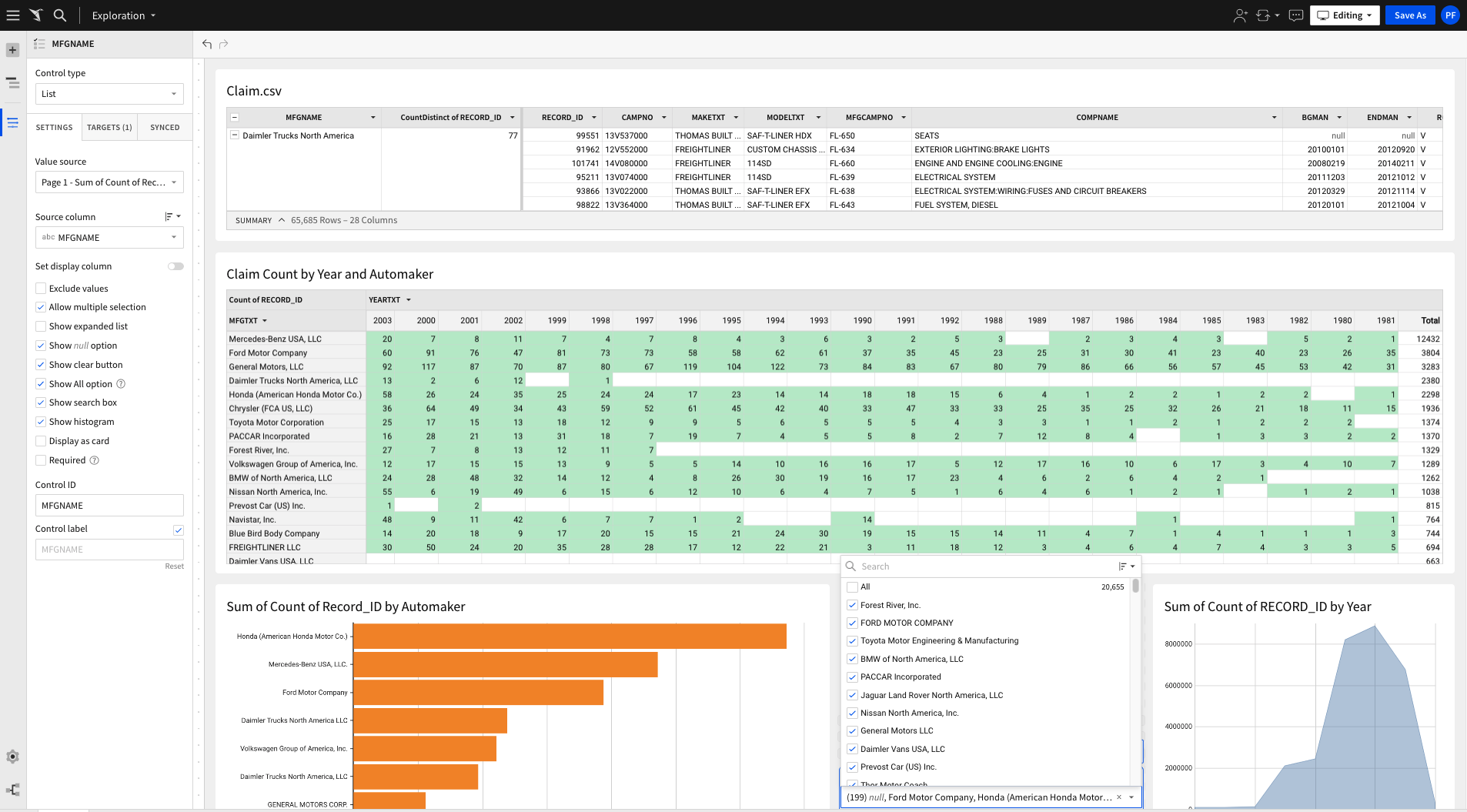Switch to the SYNCED tab
The image size is (1467, 812).
165,128
